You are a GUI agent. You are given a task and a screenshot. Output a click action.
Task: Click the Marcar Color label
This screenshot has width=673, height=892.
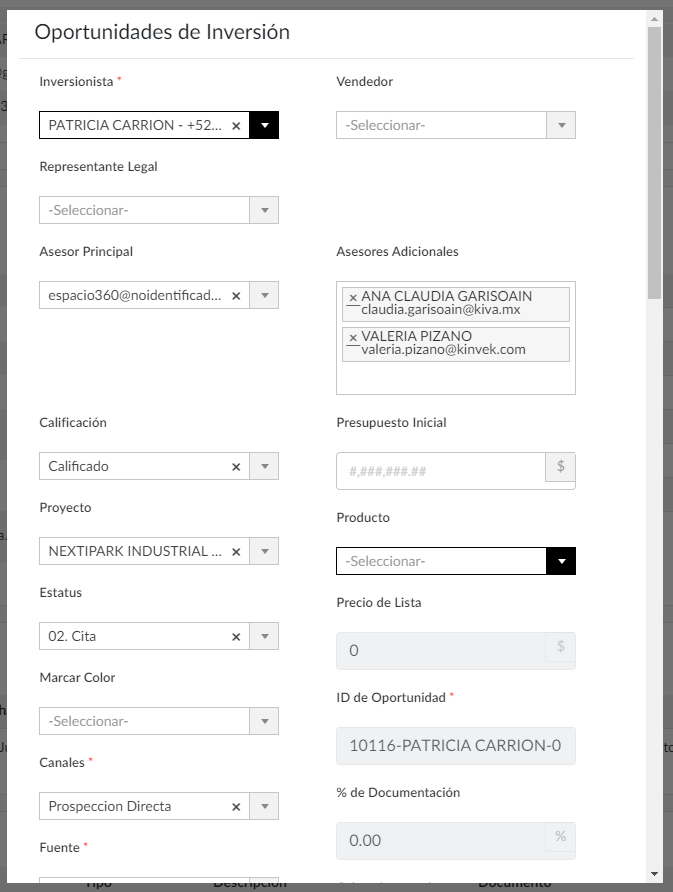point(77,678)
